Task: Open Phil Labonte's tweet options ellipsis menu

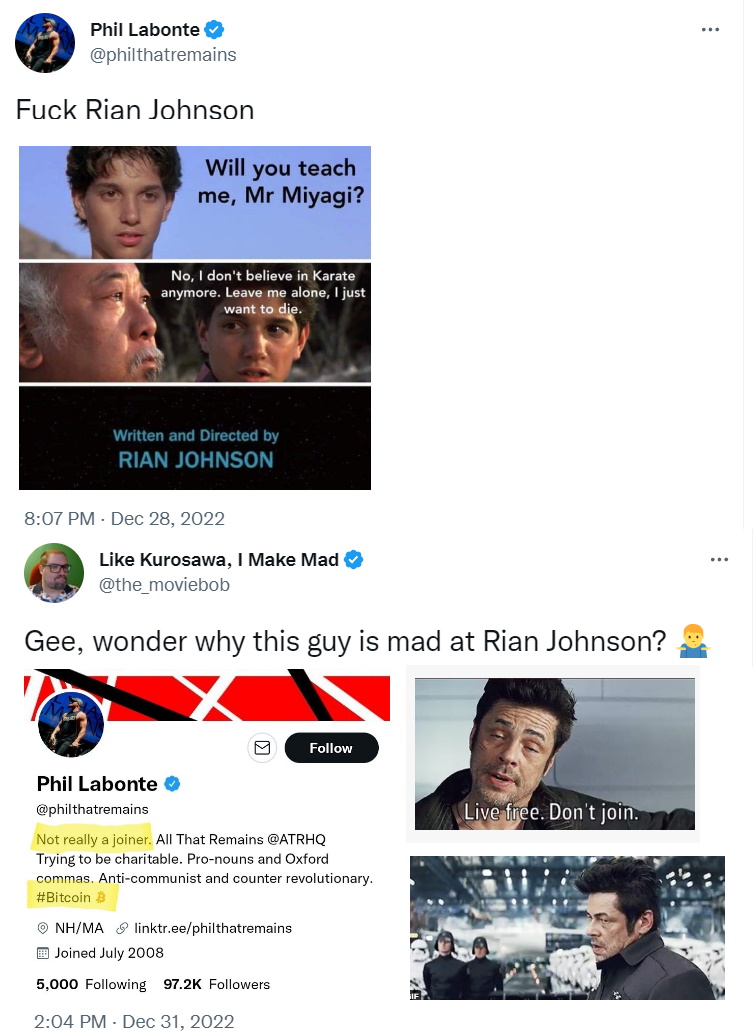Action: (x=710, y=30)
